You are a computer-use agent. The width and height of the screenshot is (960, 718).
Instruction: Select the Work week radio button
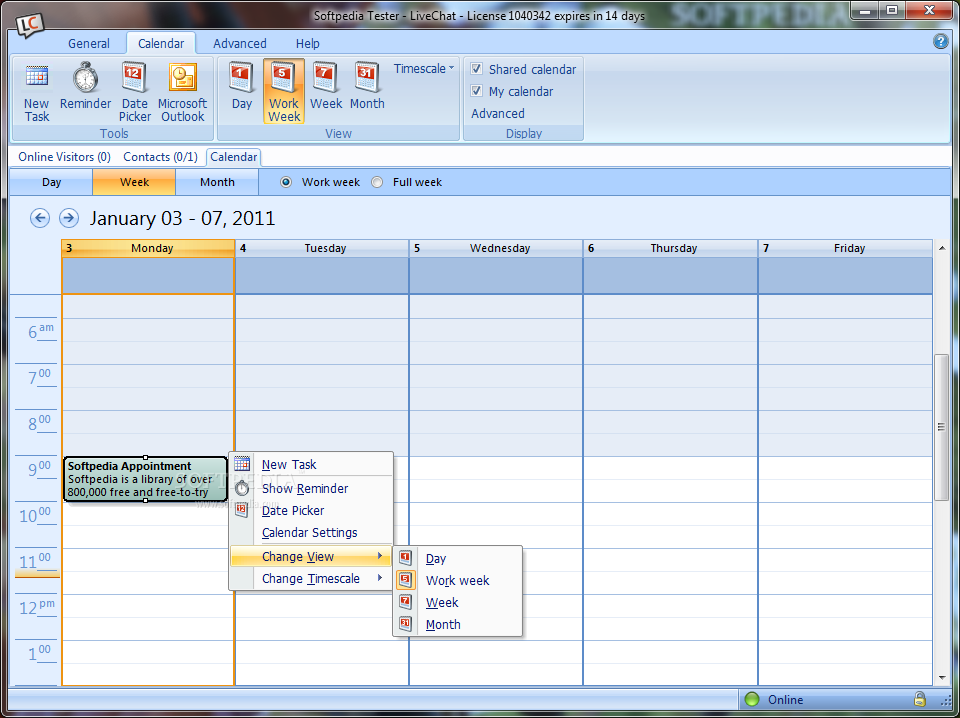[x=286, y=182]
